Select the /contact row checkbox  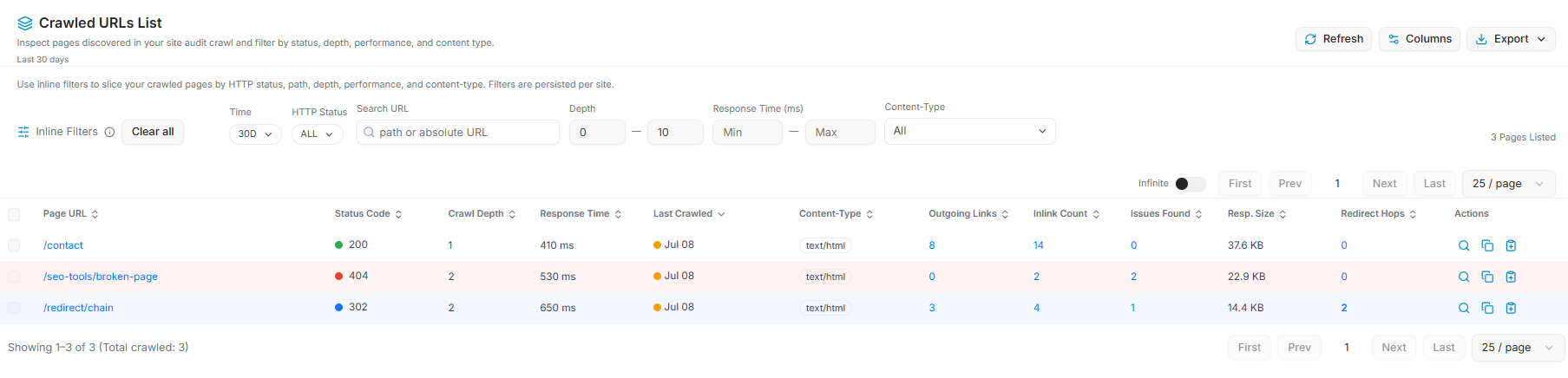(x=14, y=245)
